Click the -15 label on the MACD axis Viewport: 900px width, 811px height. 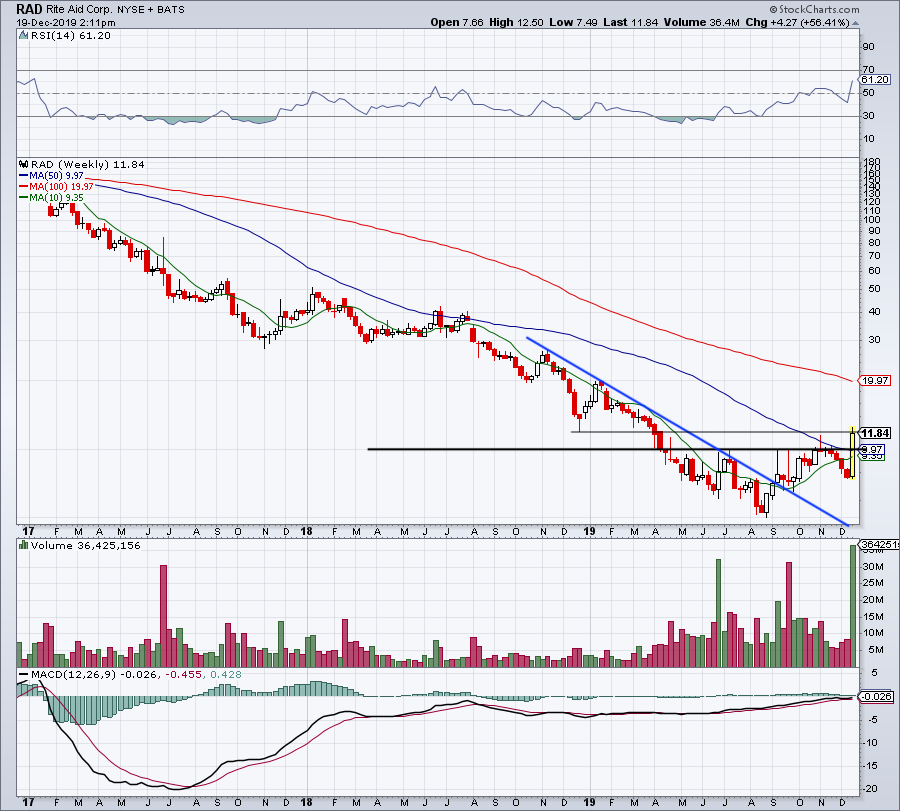click(871, 766)
